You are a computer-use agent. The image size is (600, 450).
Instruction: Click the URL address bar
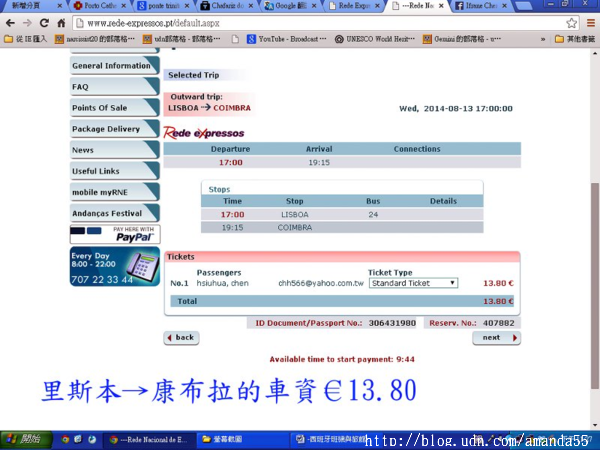pos(300,22)
